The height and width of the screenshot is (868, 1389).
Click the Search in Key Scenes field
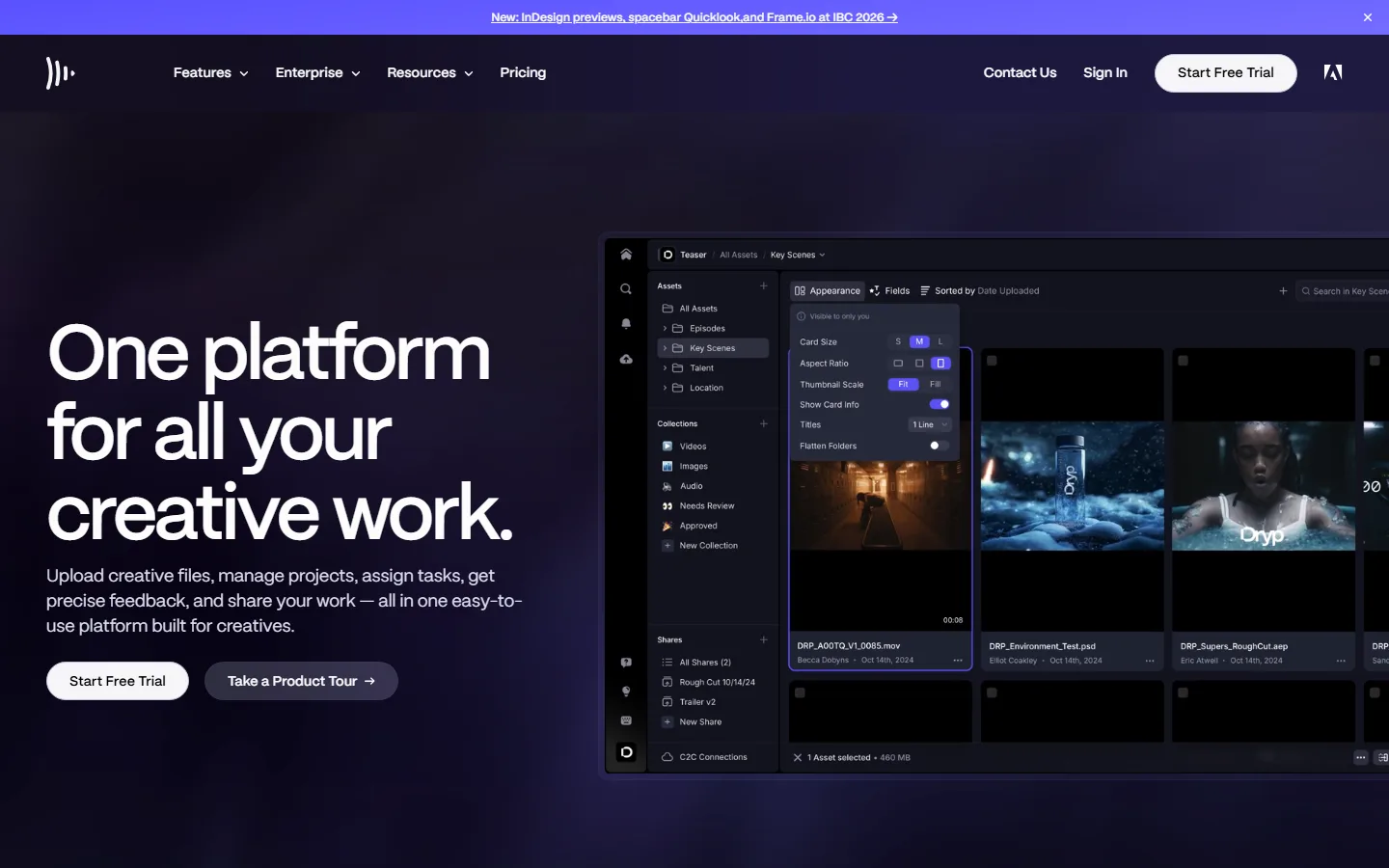(x=1343, y=290)
